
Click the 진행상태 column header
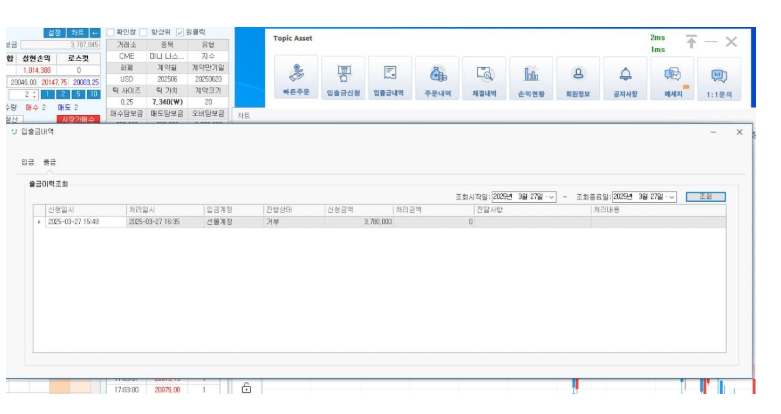pos(294,210)
